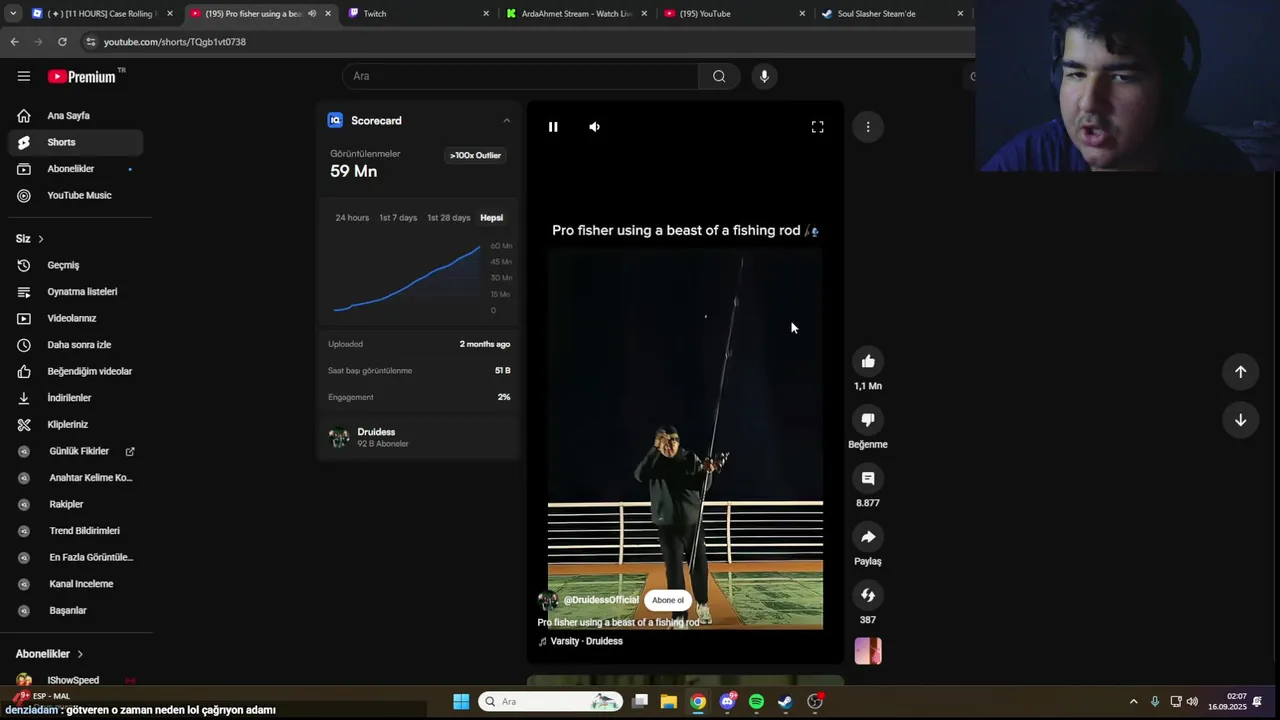1280x720 pixels.
Task: Go back in browser history
Action: coord(14,42)
